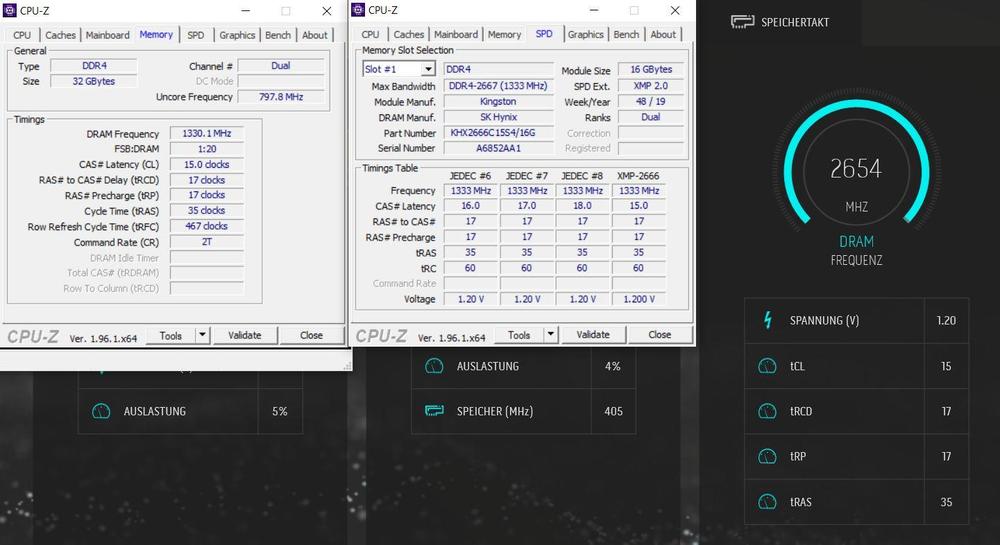1000x545 pixels.
Task: Open Mainboard tab in SPD window
Action: click(455, 34)
